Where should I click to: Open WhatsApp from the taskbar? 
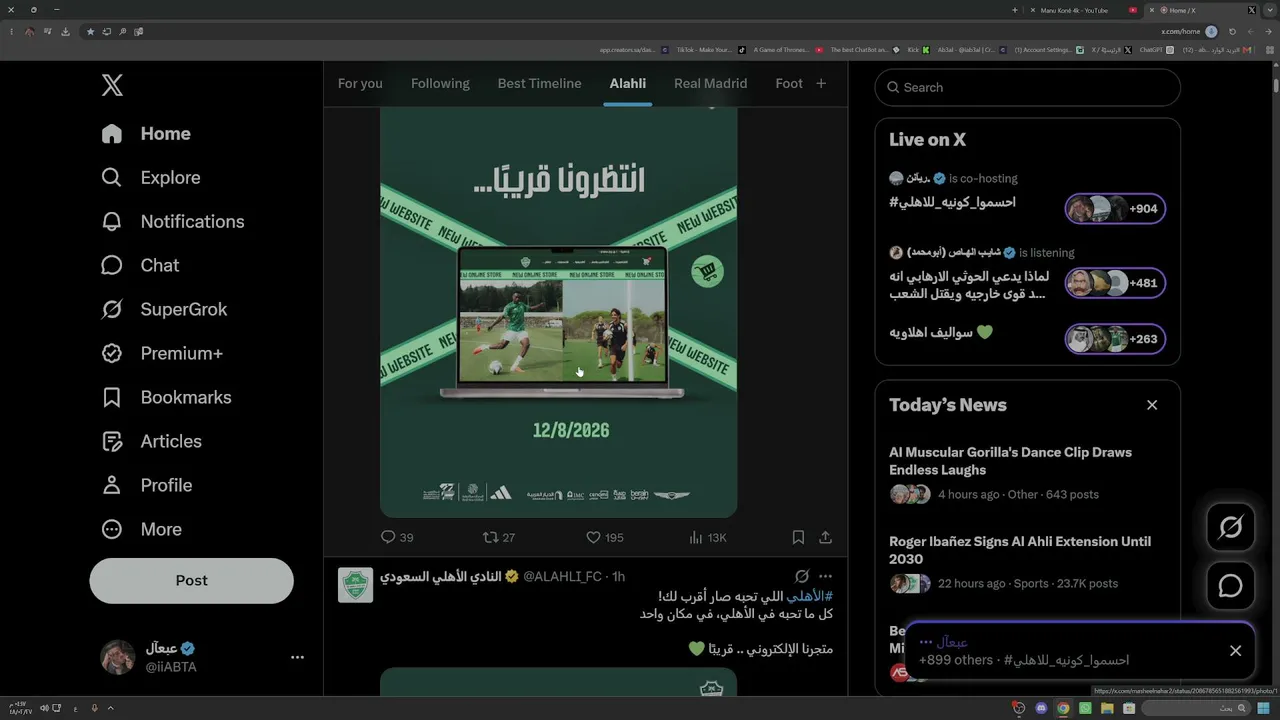[x=1085, y=709]
